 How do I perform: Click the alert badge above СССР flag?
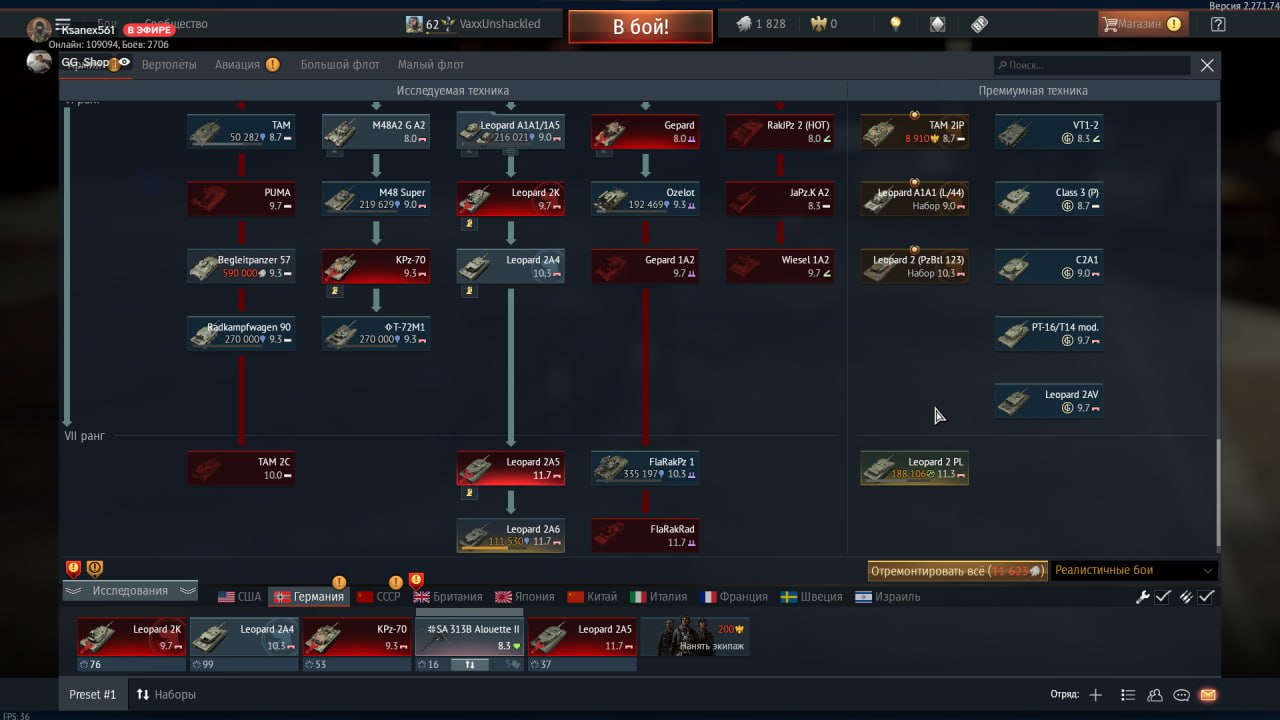pos(395,582)
